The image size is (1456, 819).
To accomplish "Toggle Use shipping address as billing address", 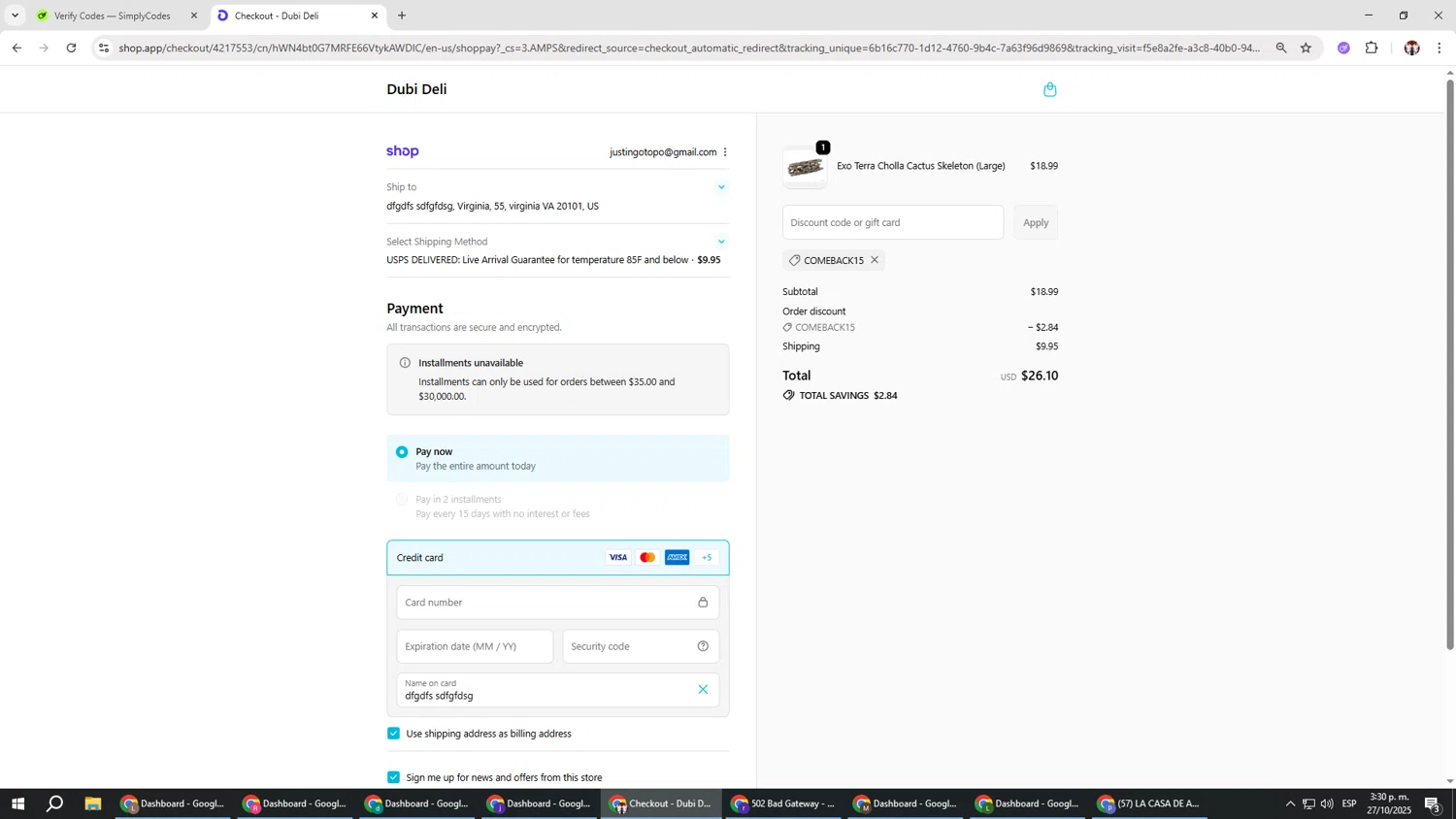I will pyautogui.click(x=393, y=734).
